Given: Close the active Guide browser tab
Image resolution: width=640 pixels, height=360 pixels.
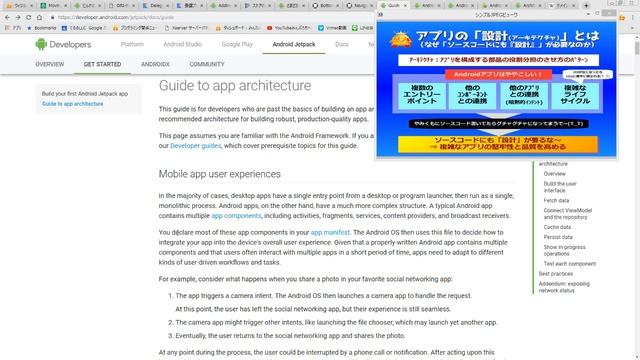Looking at the screenshot, I should pos(405,6).
